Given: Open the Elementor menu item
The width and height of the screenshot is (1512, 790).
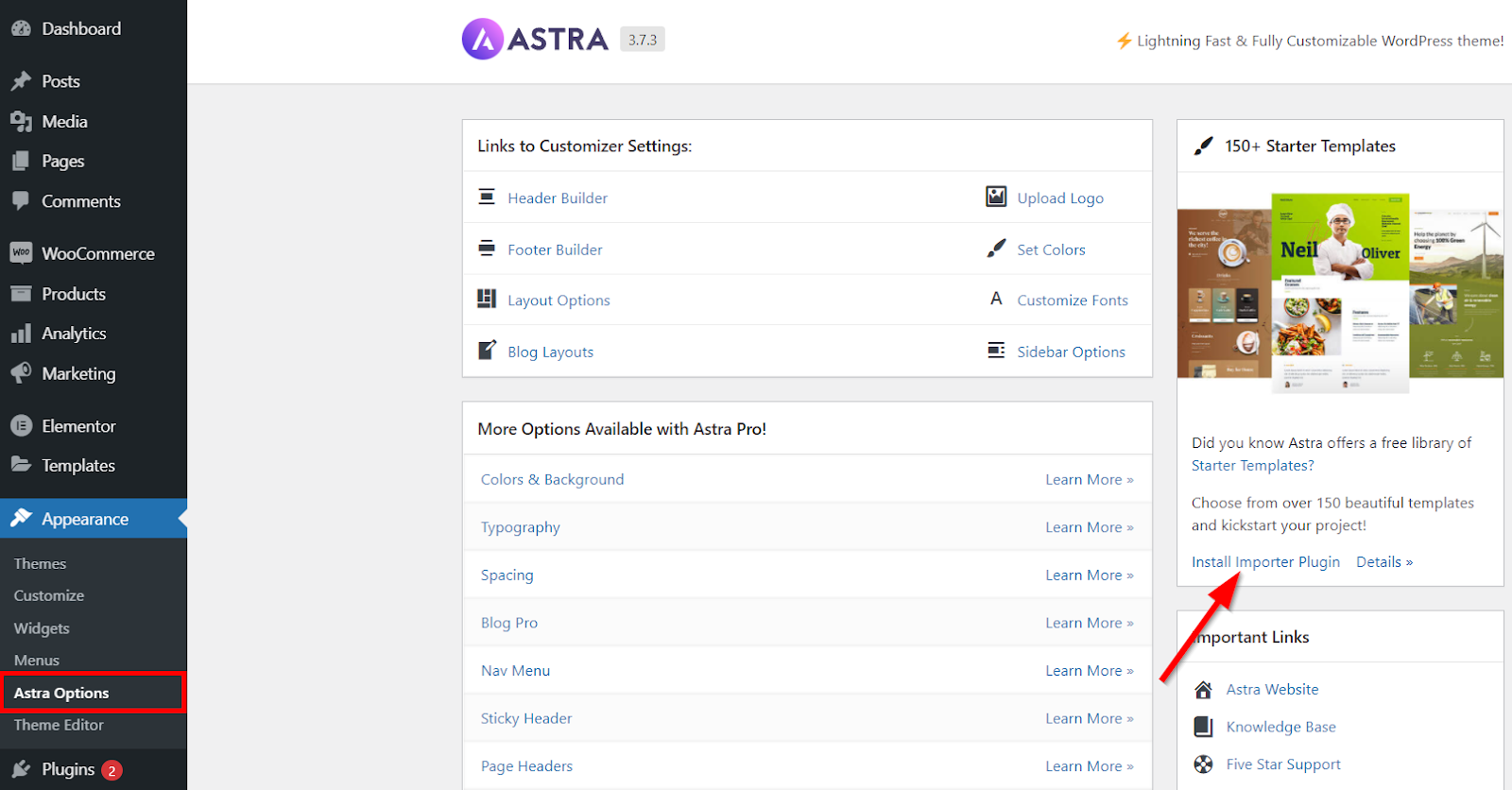Looking at the screenshot, I should pos(78,426).
